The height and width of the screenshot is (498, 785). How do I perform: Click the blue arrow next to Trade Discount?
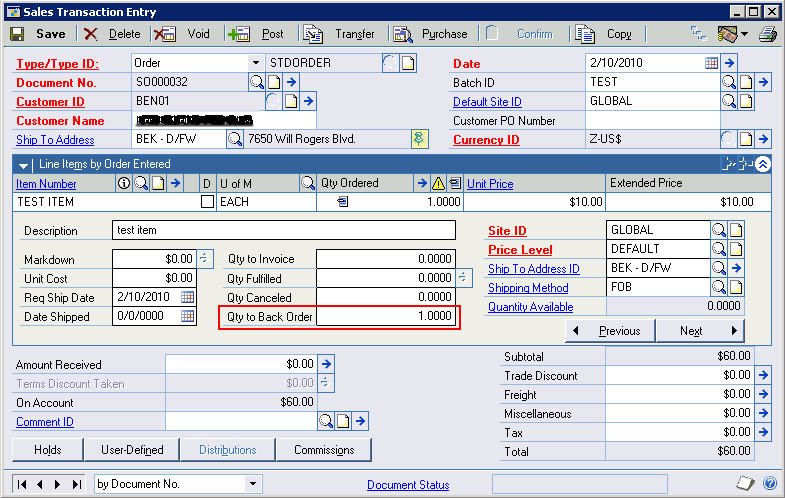(x=763, y=374)
